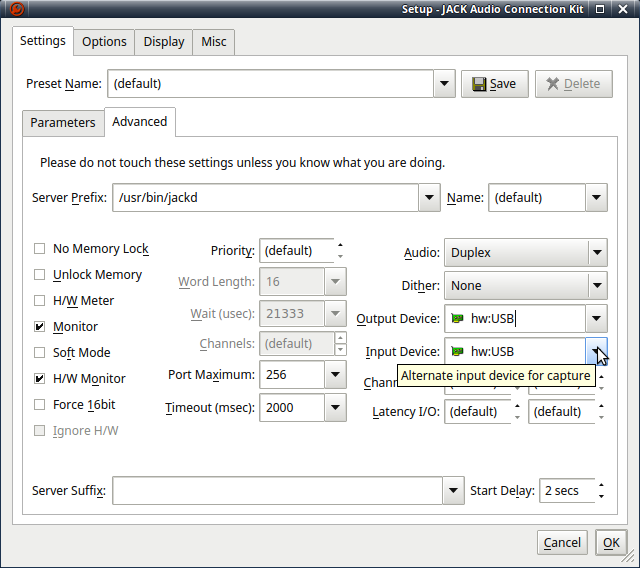
Task: Uncheck the Monitor checkbox
Action: tap(39, 326)
